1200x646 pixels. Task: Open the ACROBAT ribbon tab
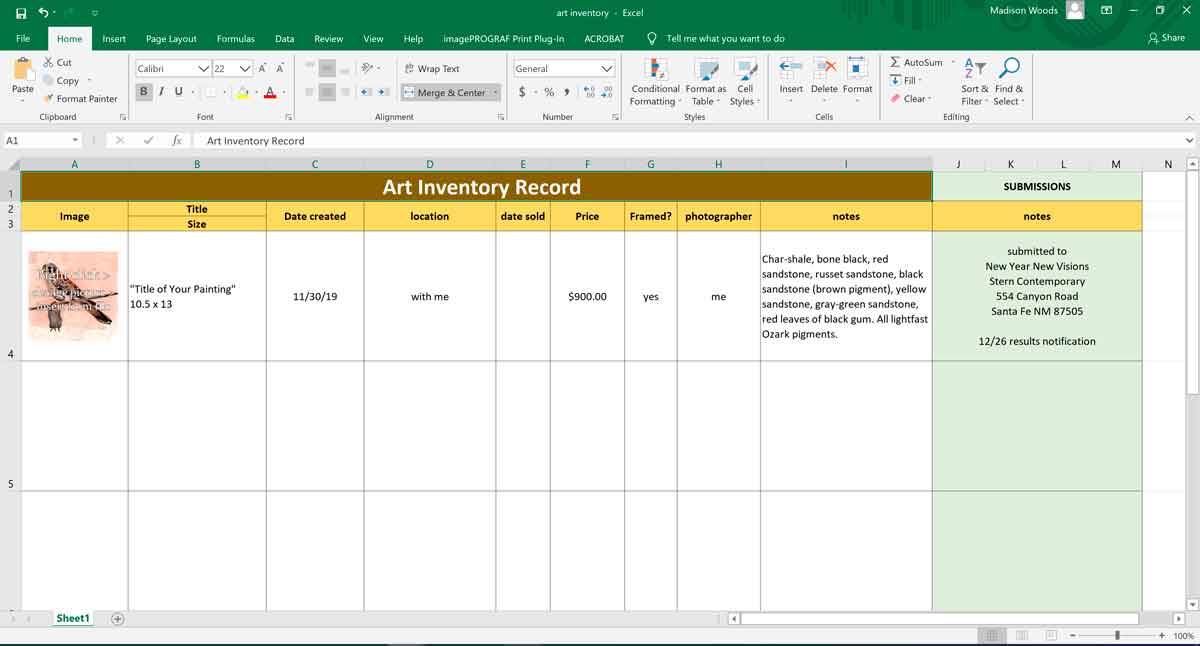click(x=603, y=38)
